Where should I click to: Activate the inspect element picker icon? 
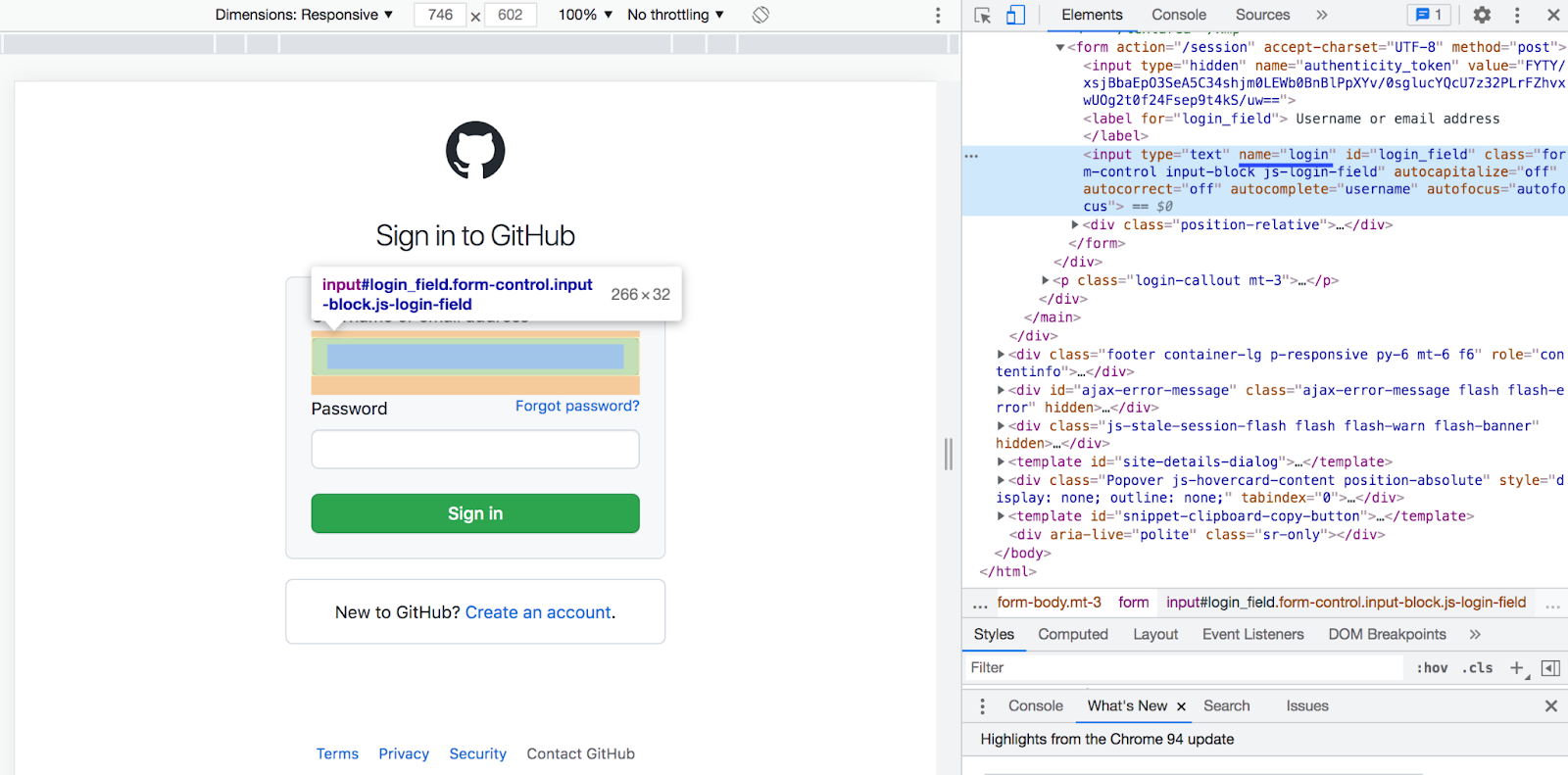click(983, 15)
